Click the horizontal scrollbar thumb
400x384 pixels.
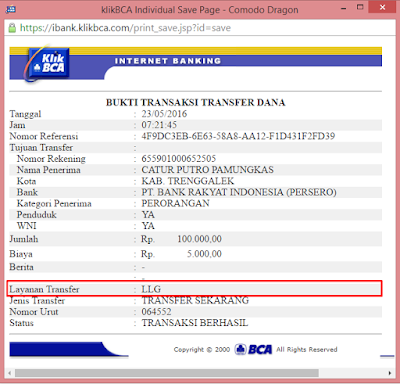pyautogui.click(x=167, y=373)
